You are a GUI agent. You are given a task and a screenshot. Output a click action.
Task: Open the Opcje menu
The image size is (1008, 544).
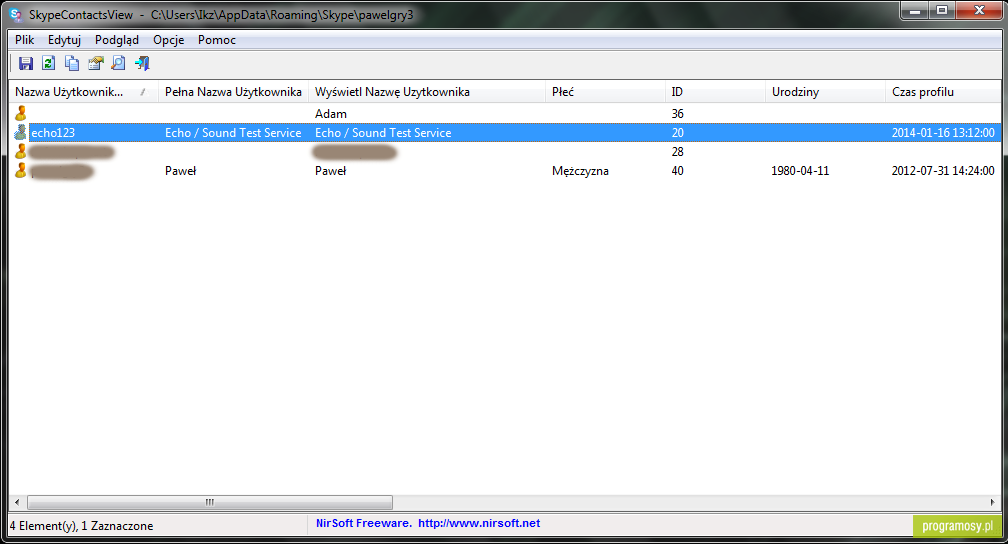168,40
